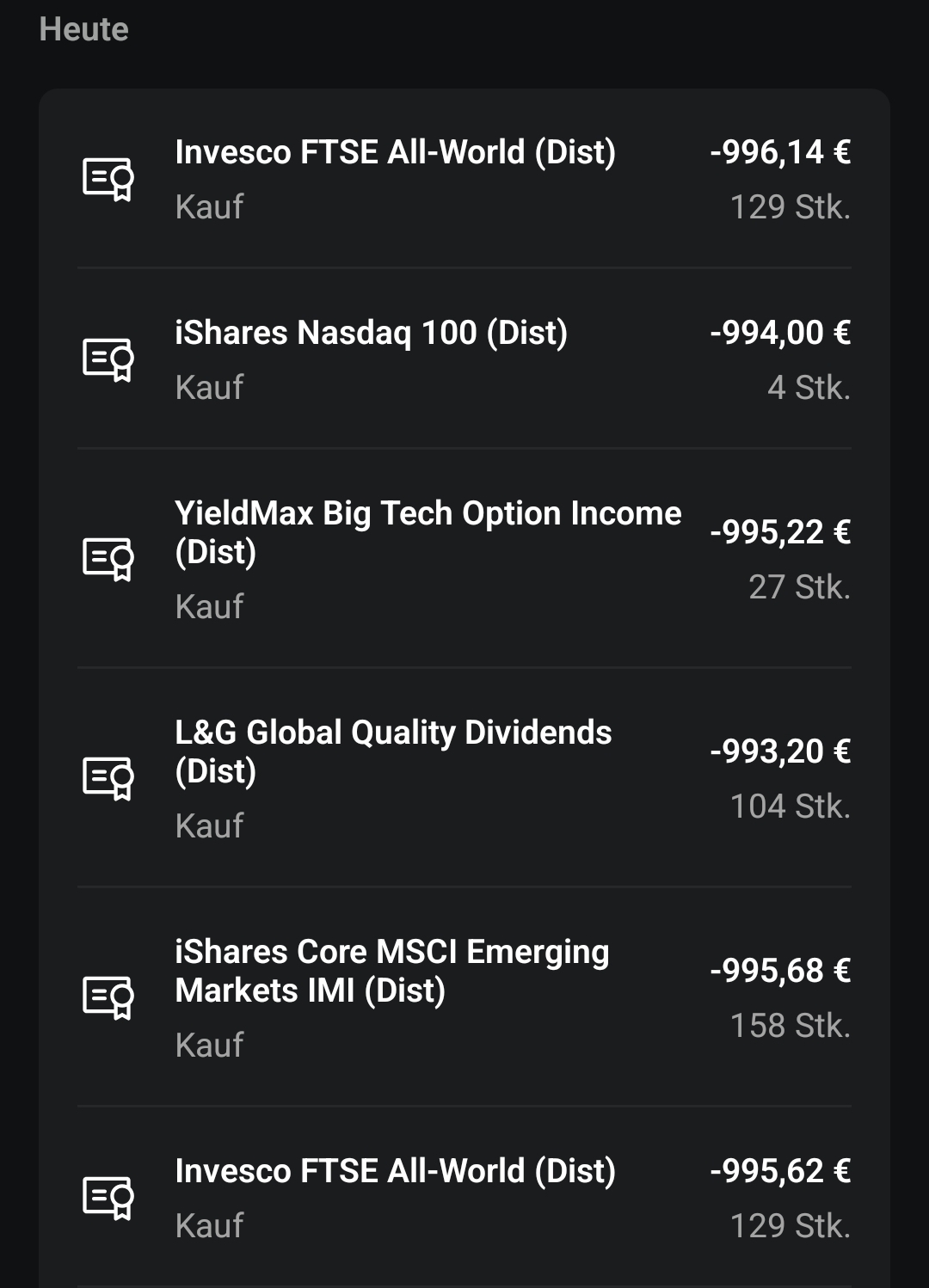The width and height of the screenshot is (929, 1288).
Task: Tap certificate icon beside first Invesco FTSE All-World
Action: click(108, 179)
